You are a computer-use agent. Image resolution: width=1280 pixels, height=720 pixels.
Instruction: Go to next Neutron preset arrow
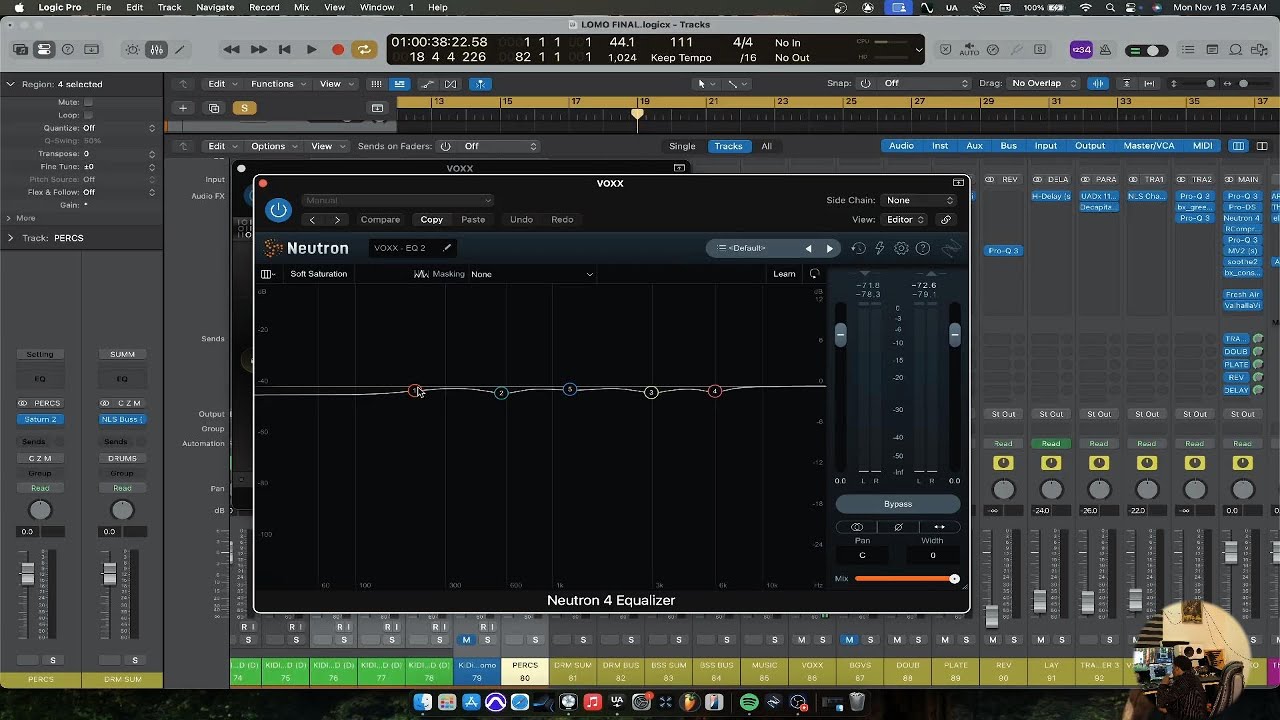tap(829, 248)
